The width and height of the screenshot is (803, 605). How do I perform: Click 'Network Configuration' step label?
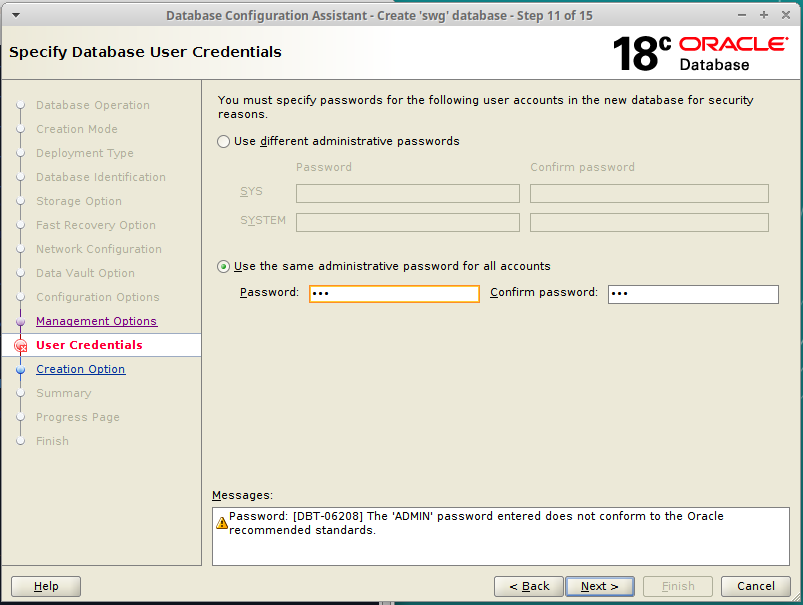click(99, 249)
